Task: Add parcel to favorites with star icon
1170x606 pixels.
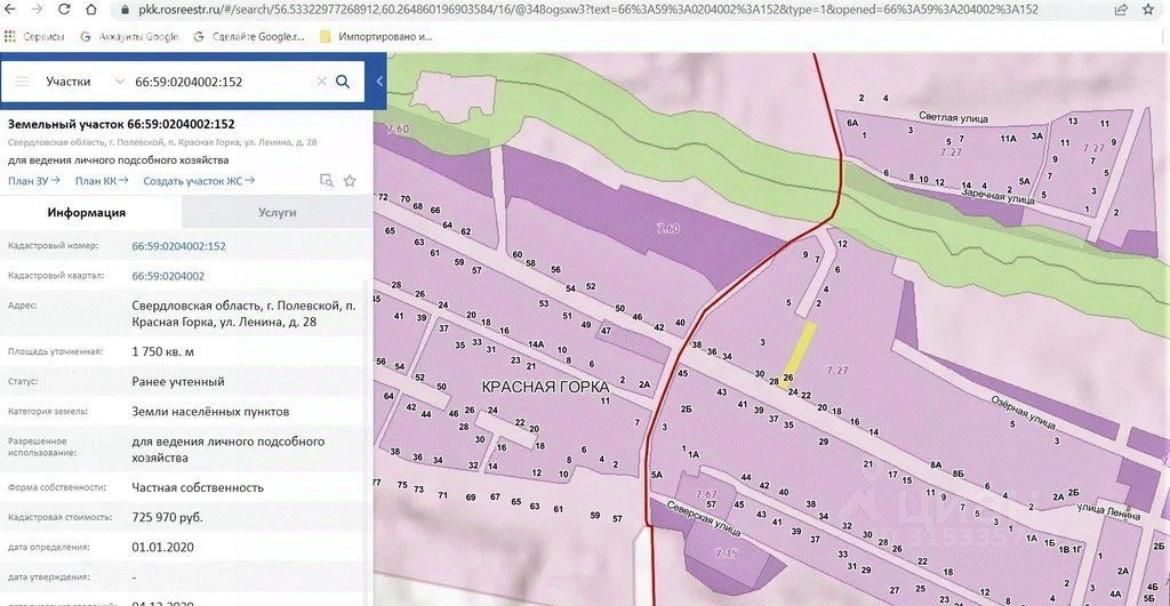Action: [x=350, y=181]
